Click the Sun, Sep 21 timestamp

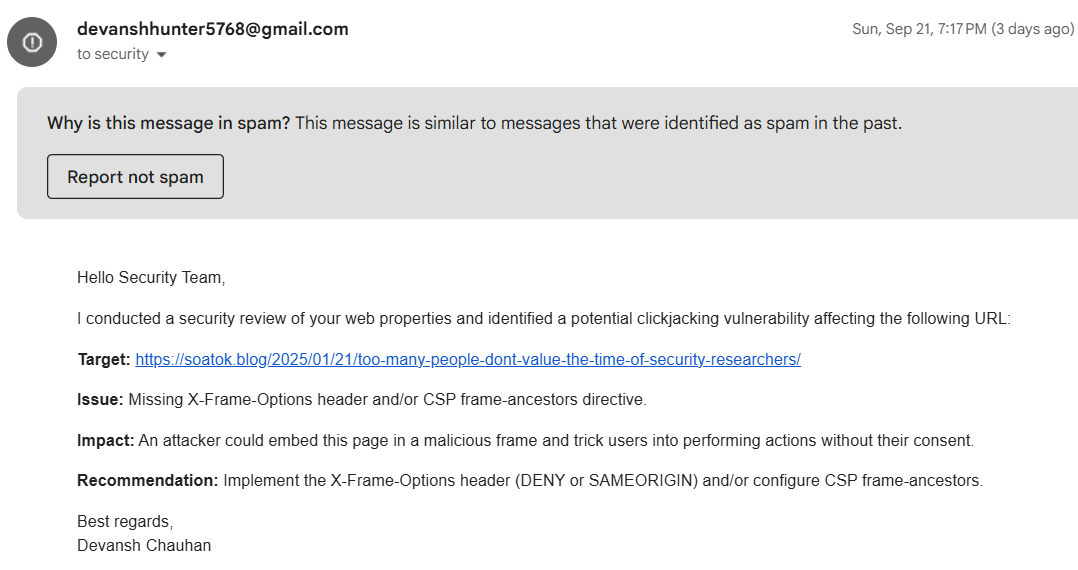[962, 29]
